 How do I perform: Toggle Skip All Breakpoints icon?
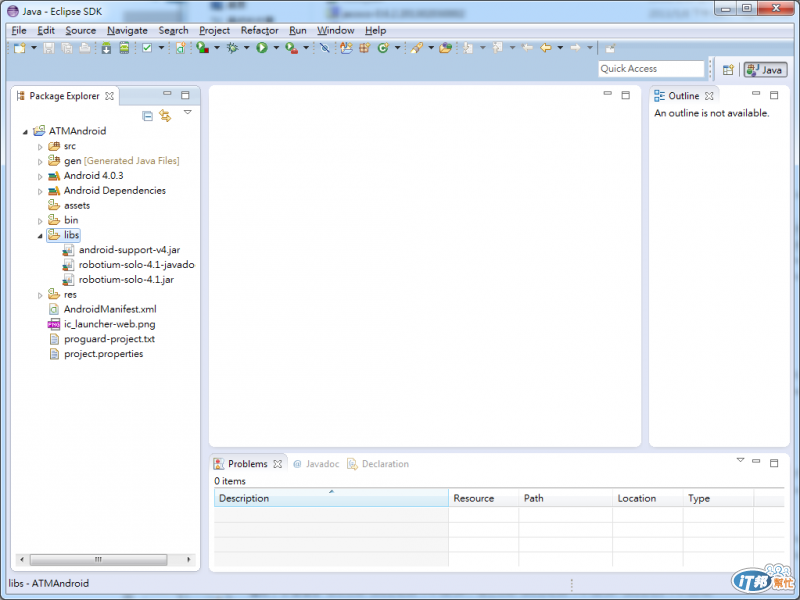click(324, 48)
